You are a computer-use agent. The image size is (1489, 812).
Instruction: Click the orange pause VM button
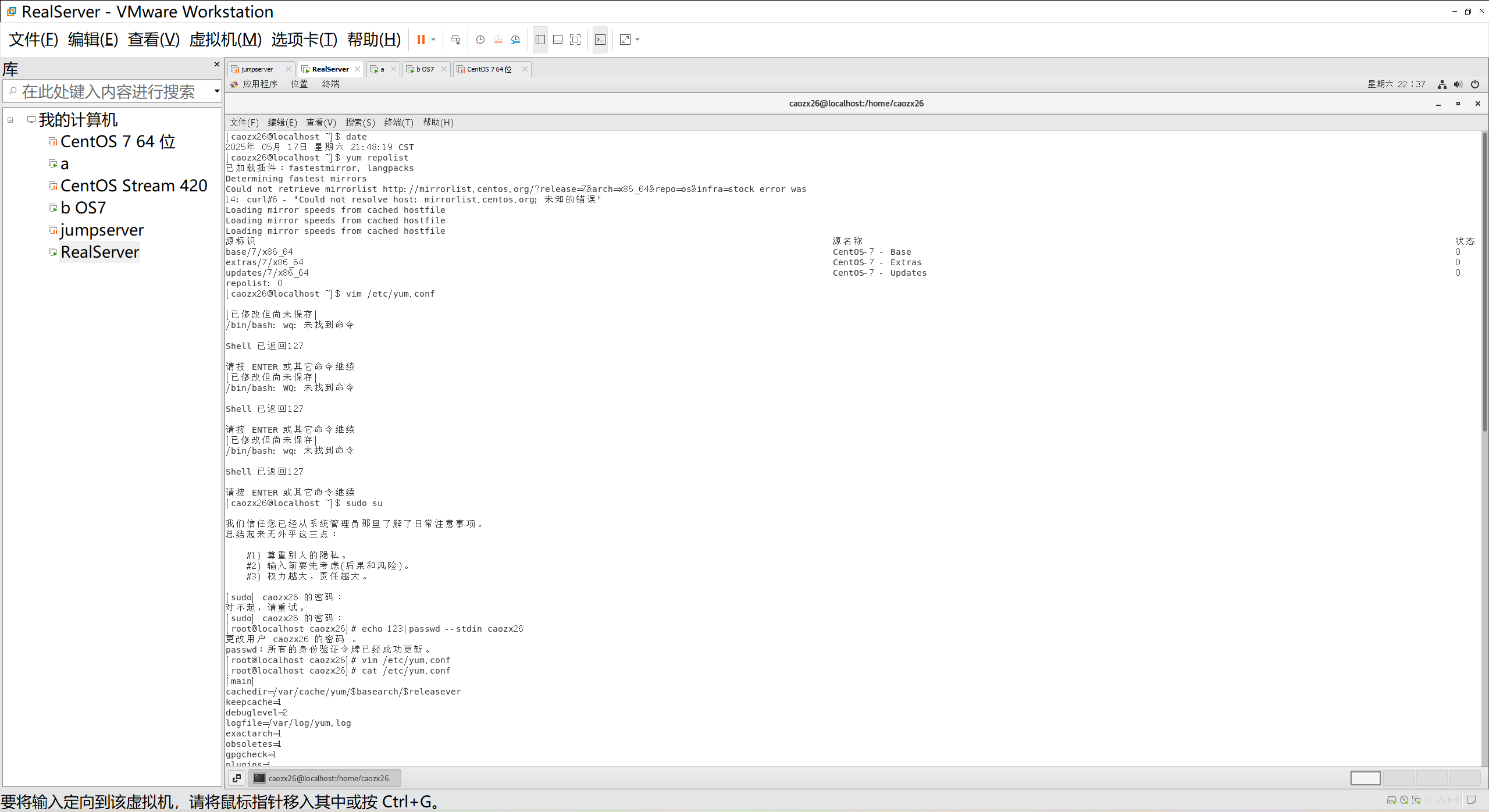(421, 40)
